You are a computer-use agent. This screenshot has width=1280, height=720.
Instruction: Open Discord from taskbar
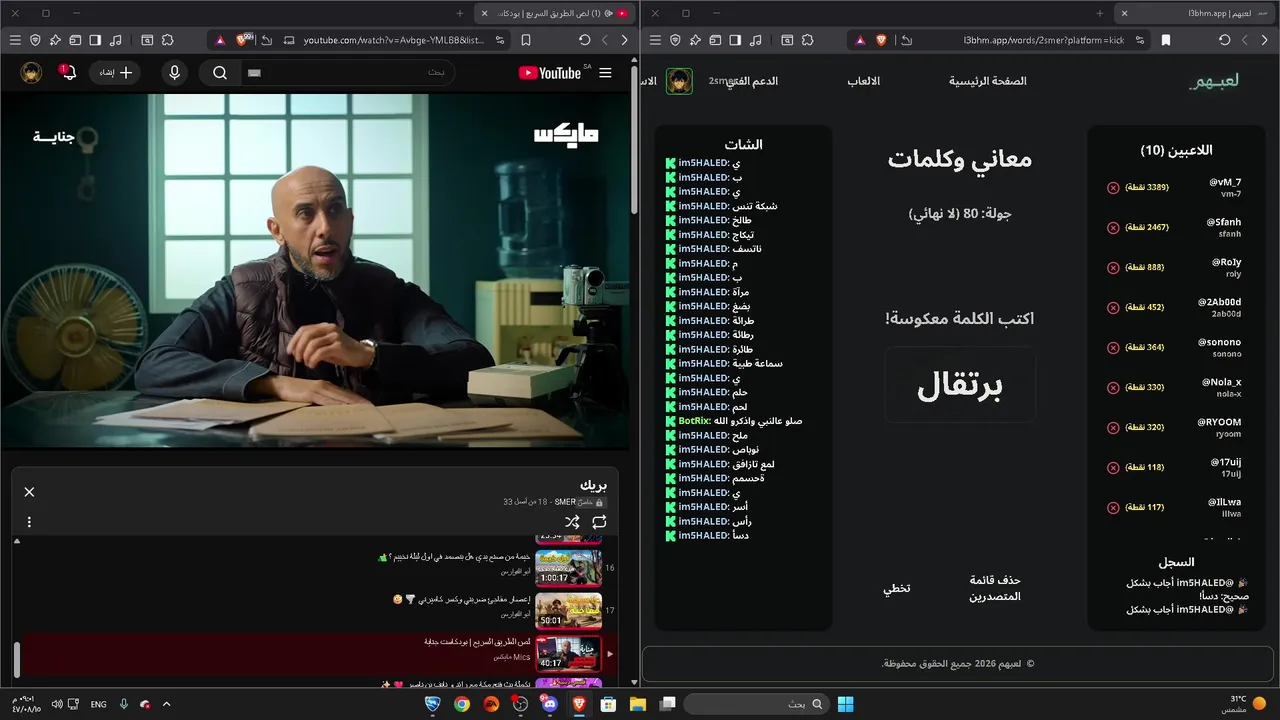[x=549, y=704]
